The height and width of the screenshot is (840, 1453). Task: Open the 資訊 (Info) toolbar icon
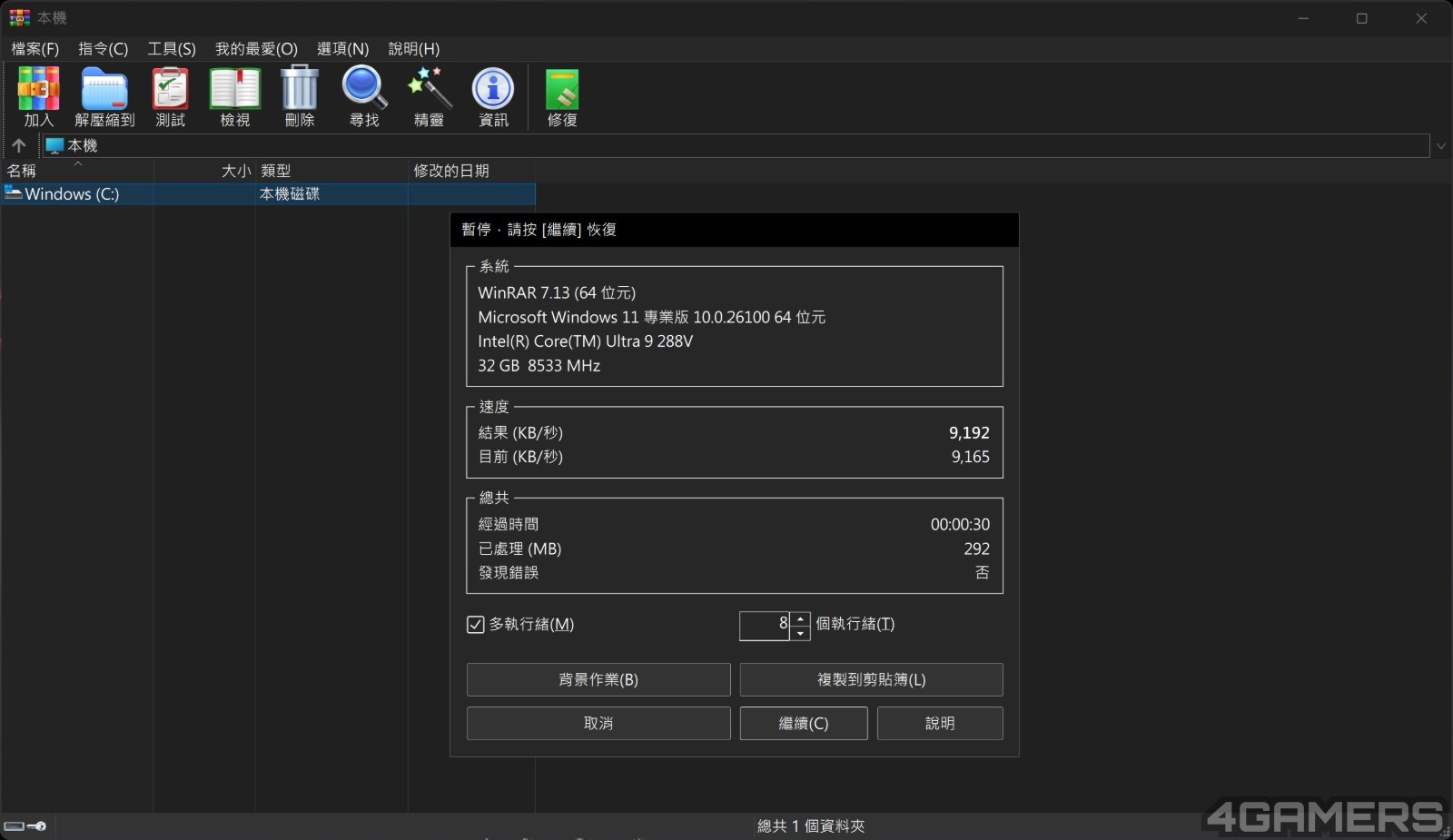pyautogui.click(x=493, y=95)
